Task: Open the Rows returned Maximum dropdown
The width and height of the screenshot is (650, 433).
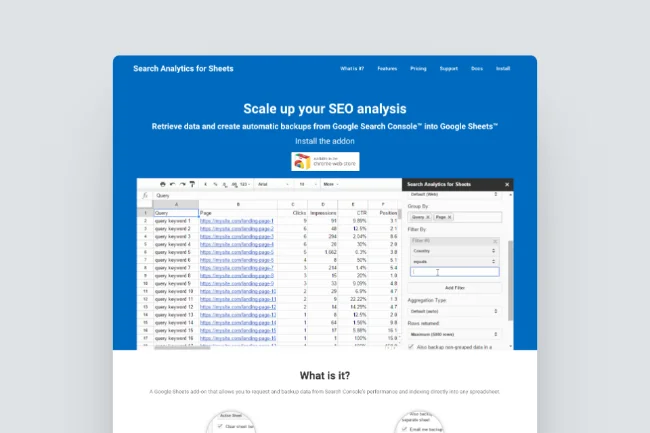Action: click(x=454, y=334)
